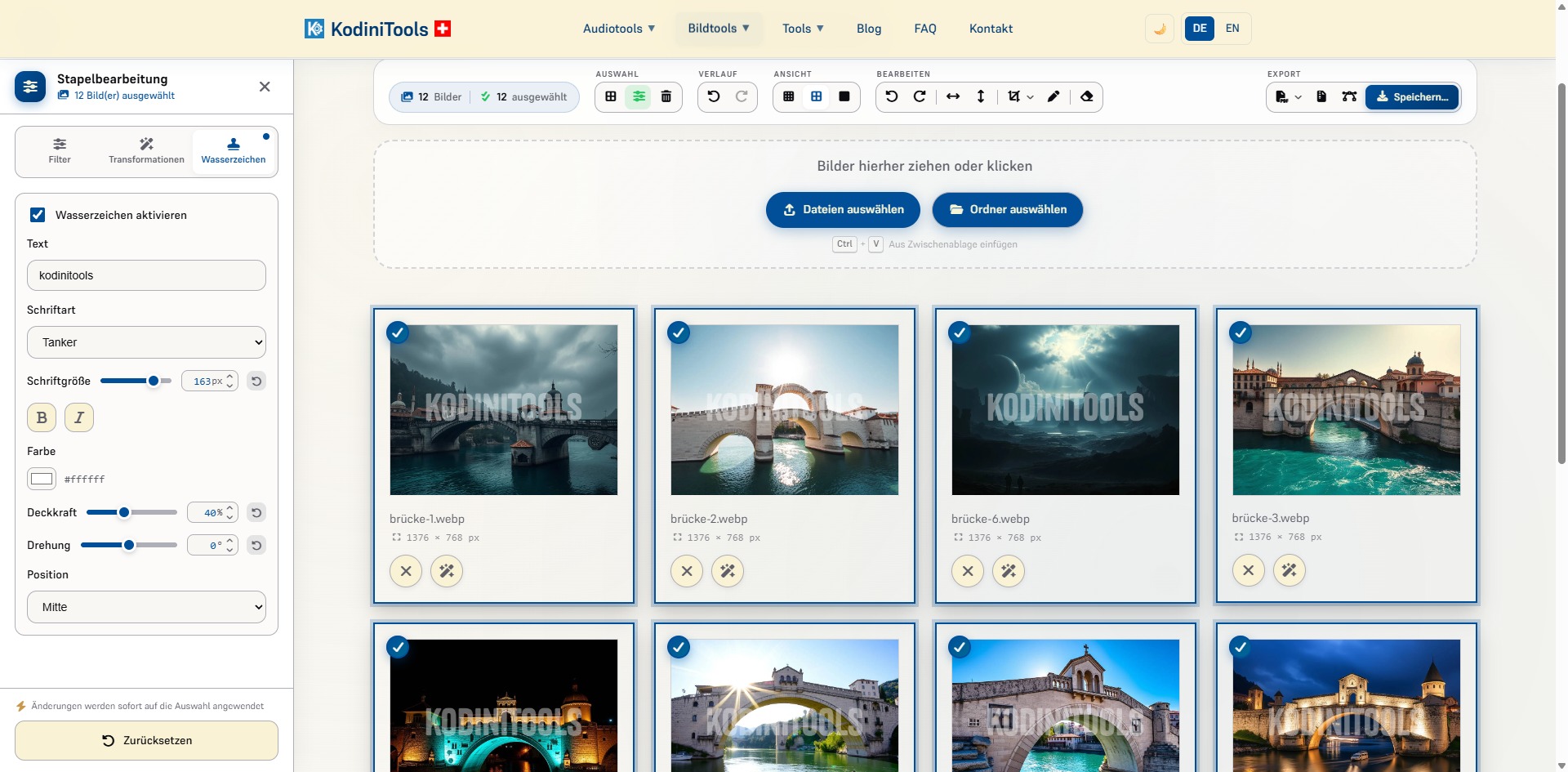Click the vector convert icon under Export
The image size is (1568, 772).
[1349, 96]
